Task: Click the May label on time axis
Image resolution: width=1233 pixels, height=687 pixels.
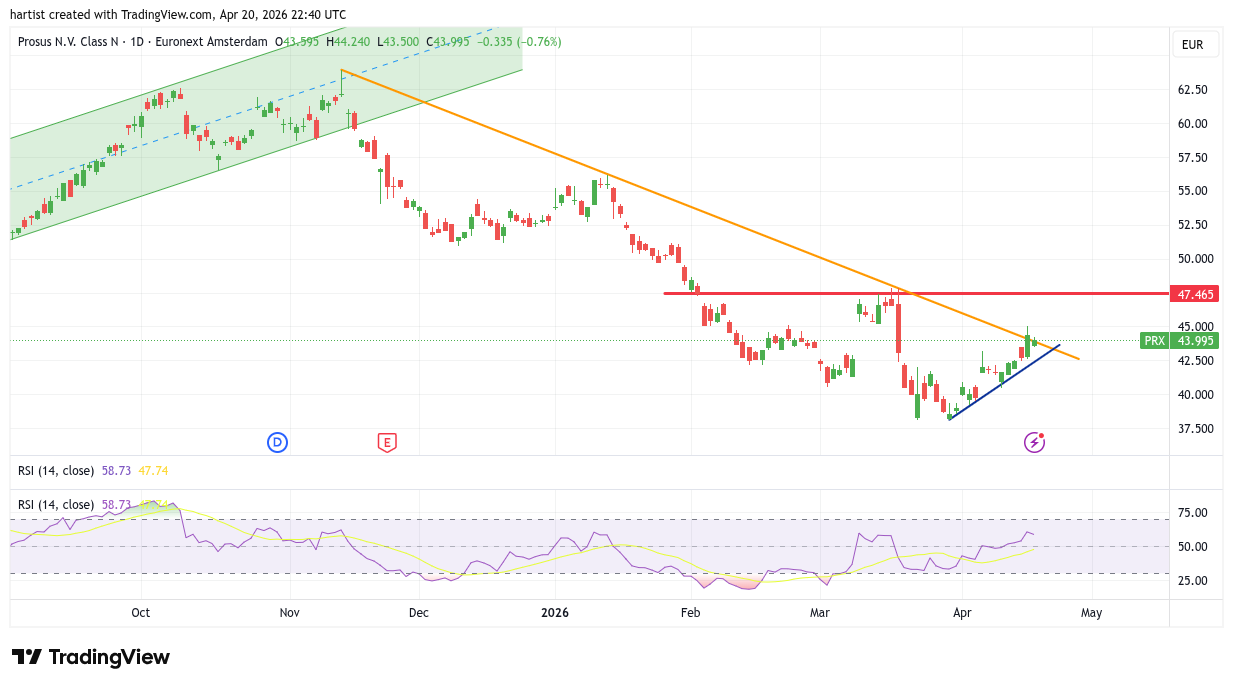Action: (x=1091, y=613)
